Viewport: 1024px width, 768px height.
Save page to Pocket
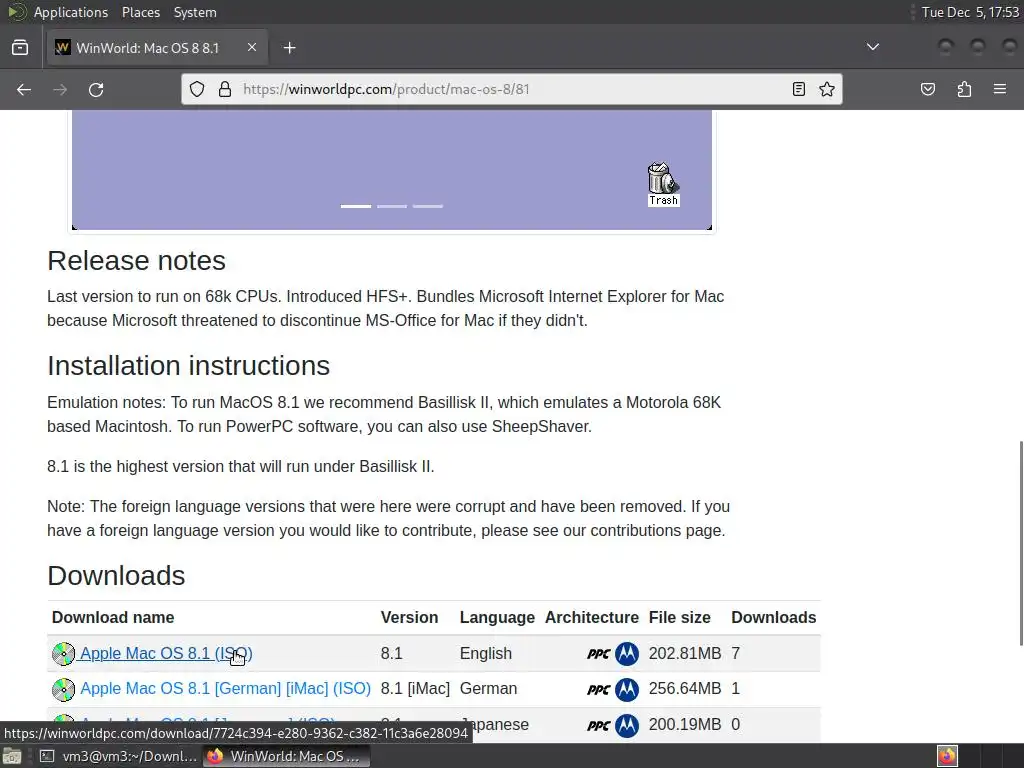pos(927,89)
